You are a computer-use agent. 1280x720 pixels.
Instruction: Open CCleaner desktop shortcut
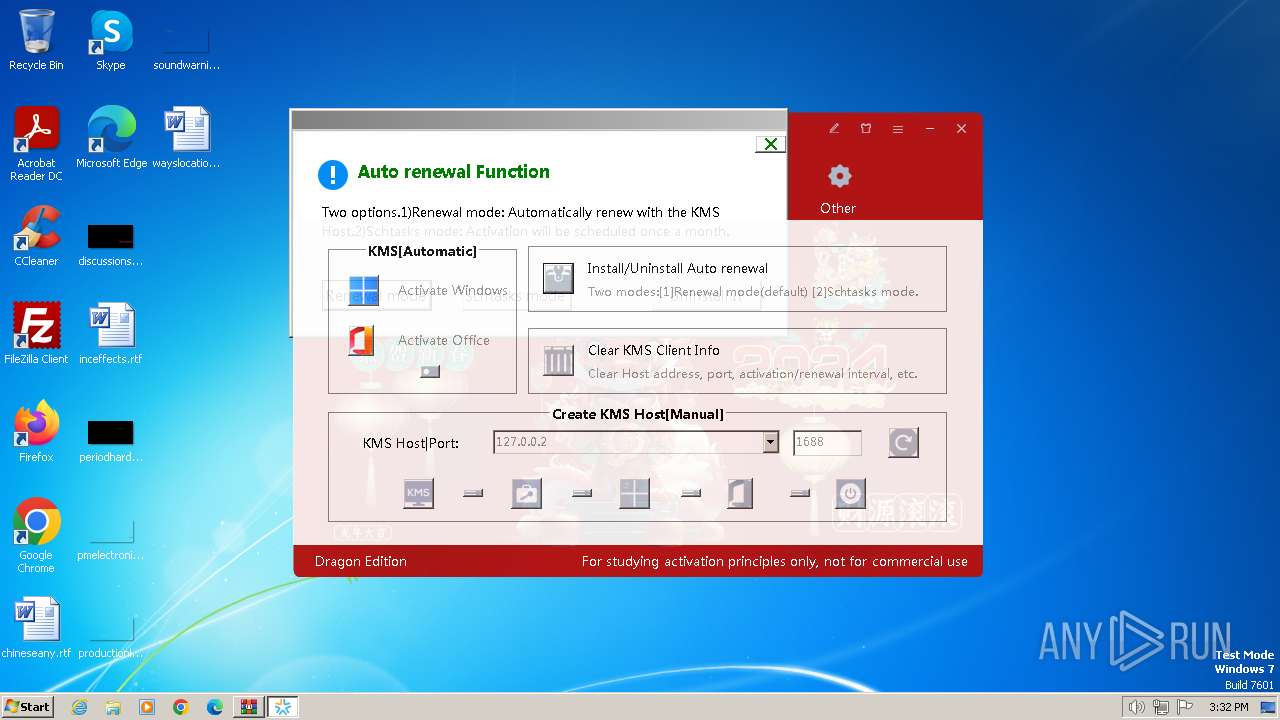(x=36, y=236)
